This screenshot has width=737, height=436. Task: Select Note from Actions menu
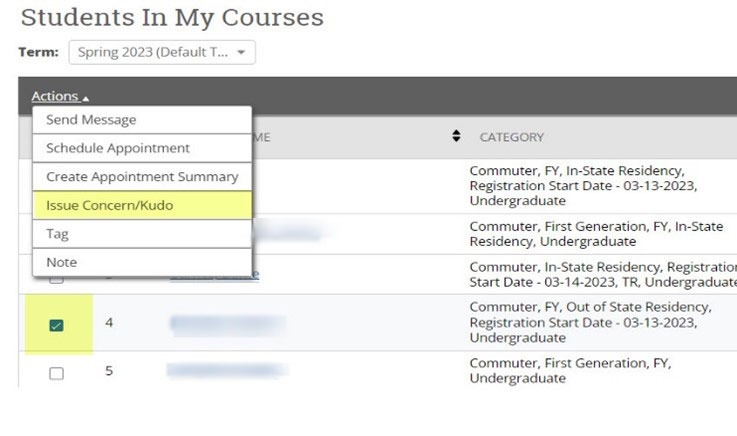coord(61,262)
